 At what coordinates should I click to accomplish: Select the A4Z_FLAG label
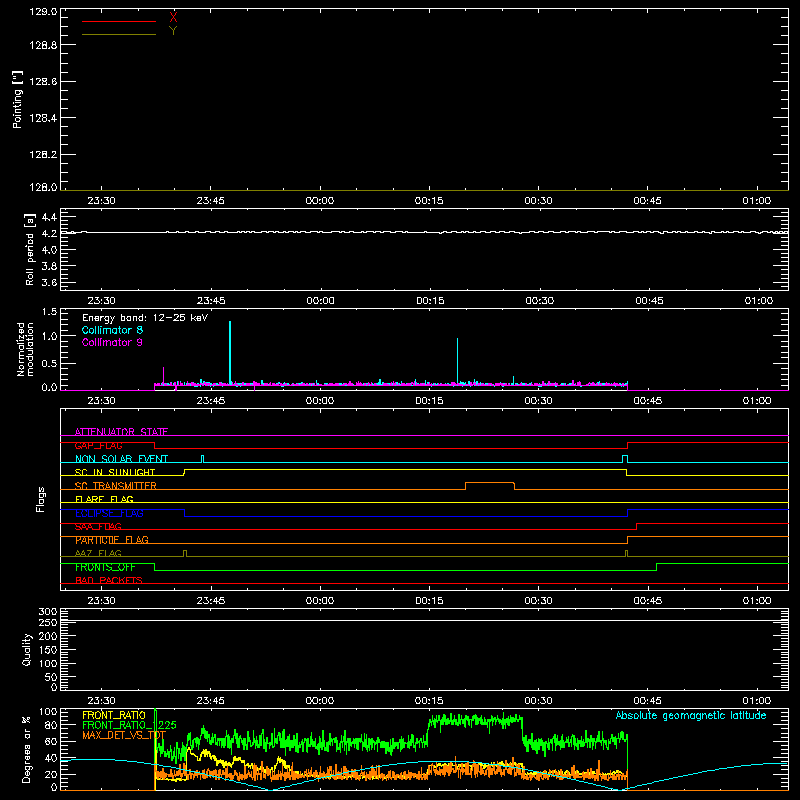click(98, 553)
